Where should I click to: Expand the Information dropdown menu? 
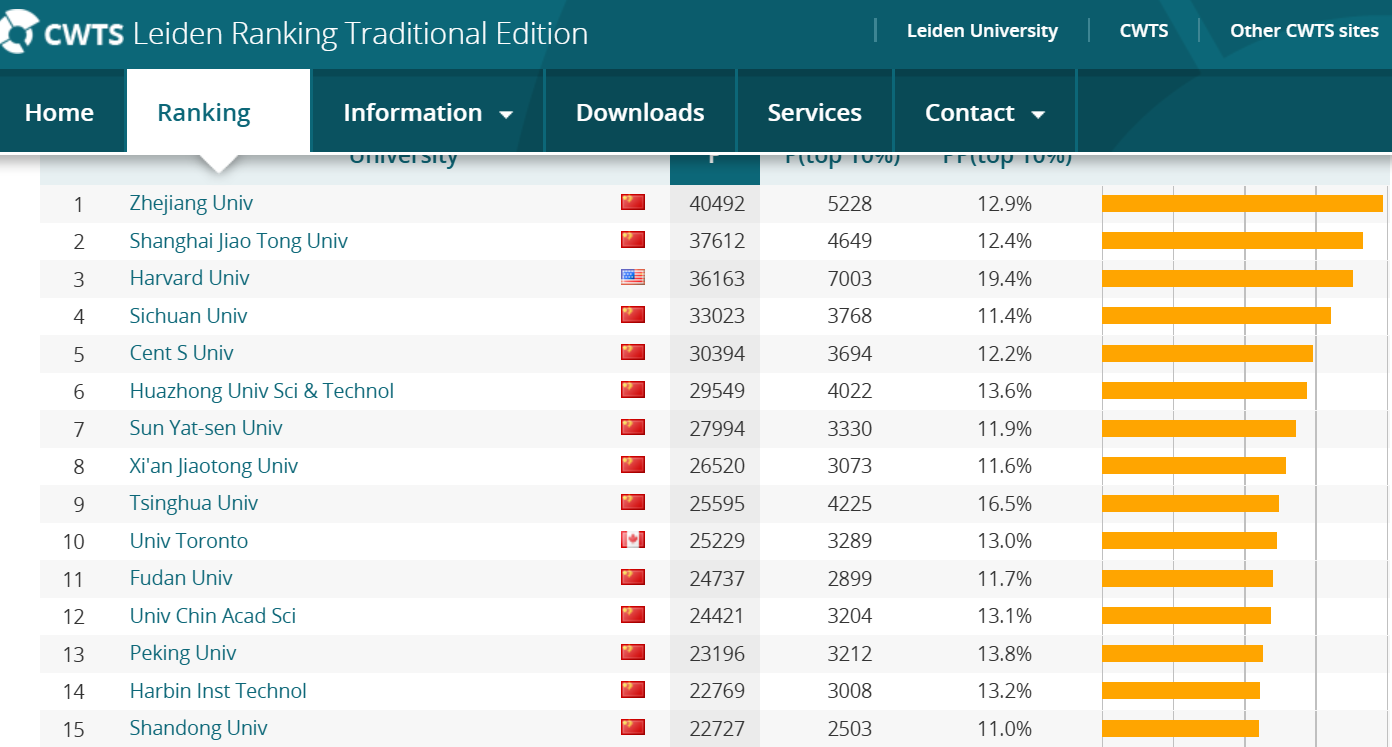pos(427,113)
